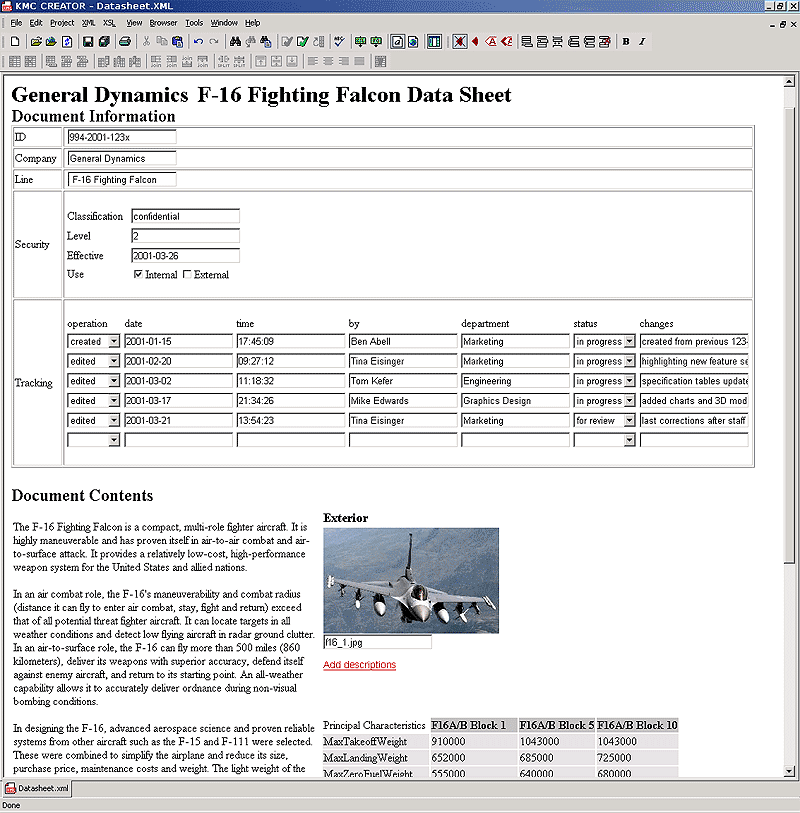800x813 pixels.
Task: Open the Browser menu
Action: (x=163, y=23)
